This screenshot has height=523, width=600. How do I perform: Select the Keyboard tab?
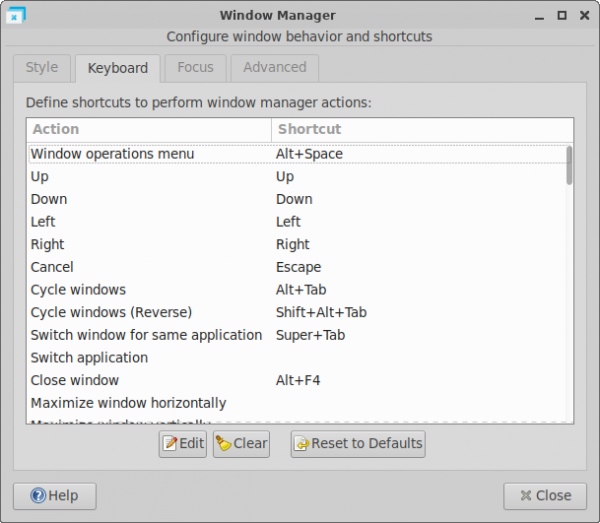tap(117, 68)
